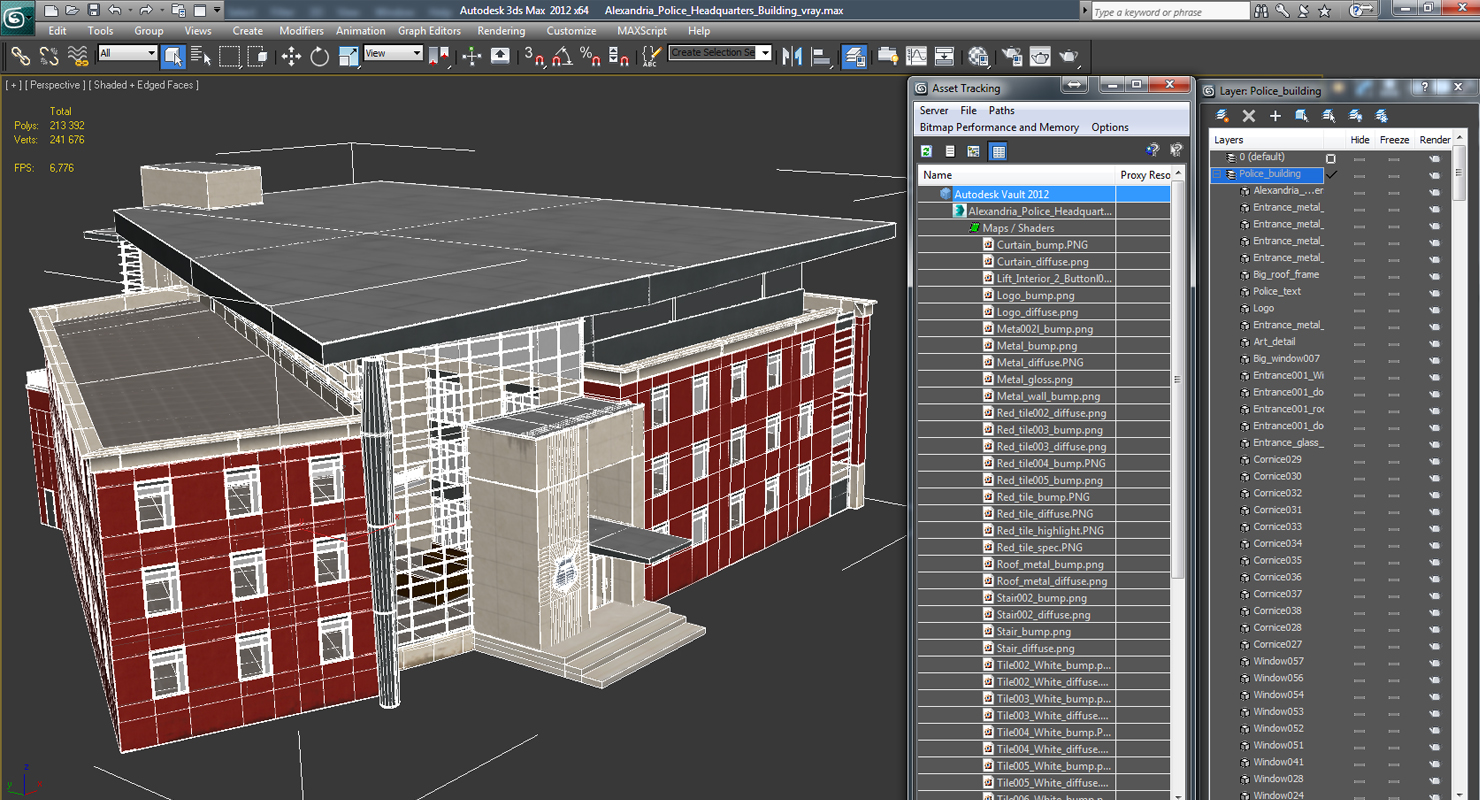This screenshot has height=800, width=1480.
Task: Open the Material Editor icon
Action: pos(978,56)
